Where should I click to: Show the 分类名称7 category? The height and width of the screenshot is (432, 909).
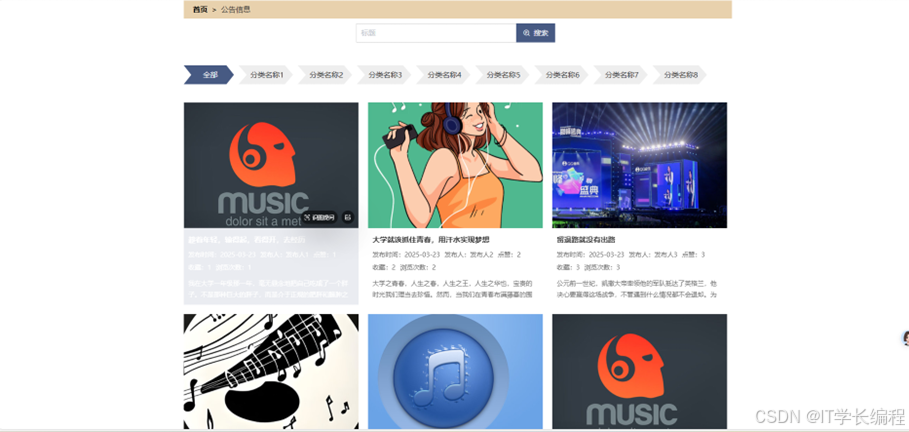coord(622,75)
